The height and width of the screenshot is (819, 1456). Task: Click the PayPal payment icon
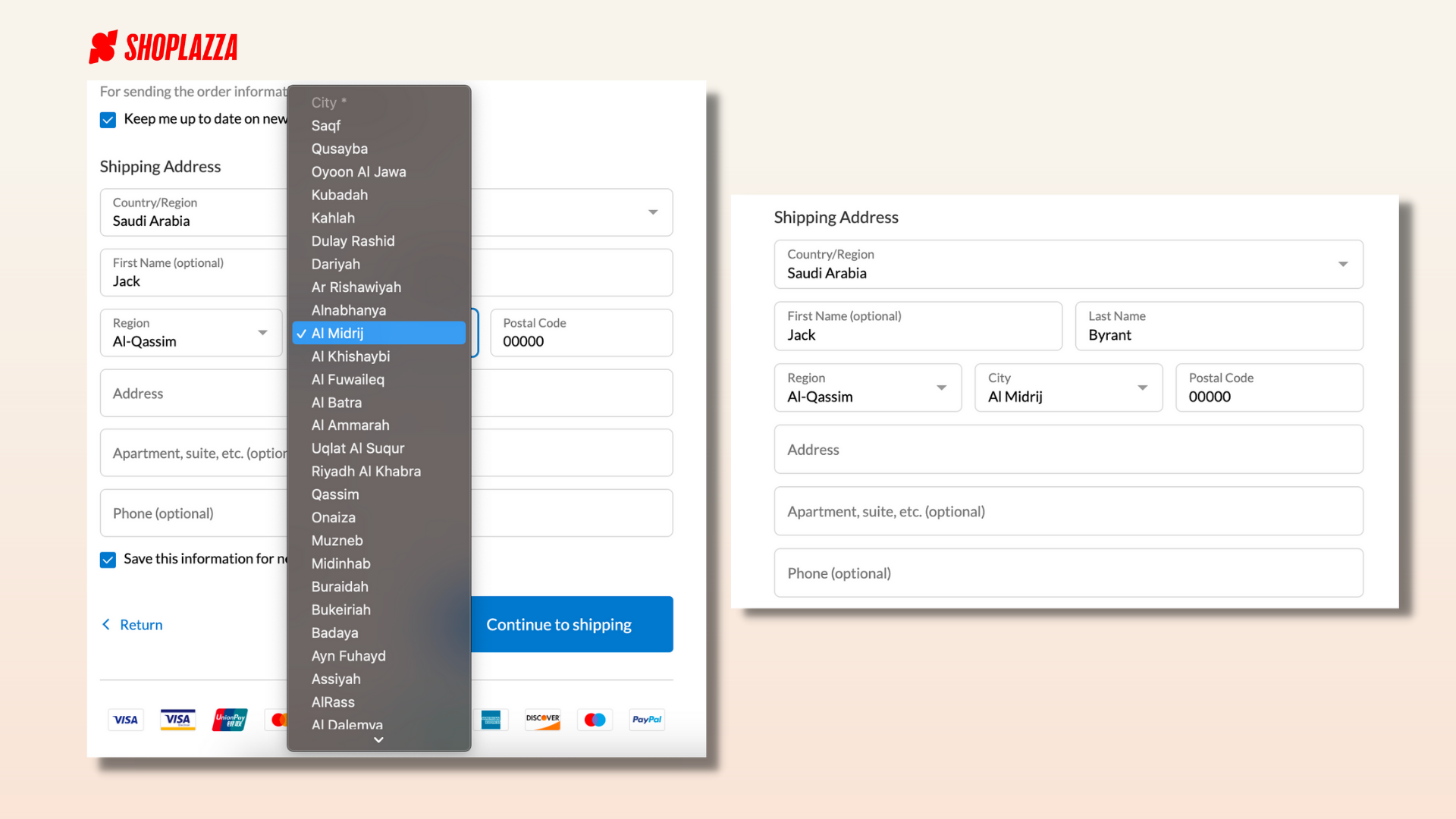647,720
